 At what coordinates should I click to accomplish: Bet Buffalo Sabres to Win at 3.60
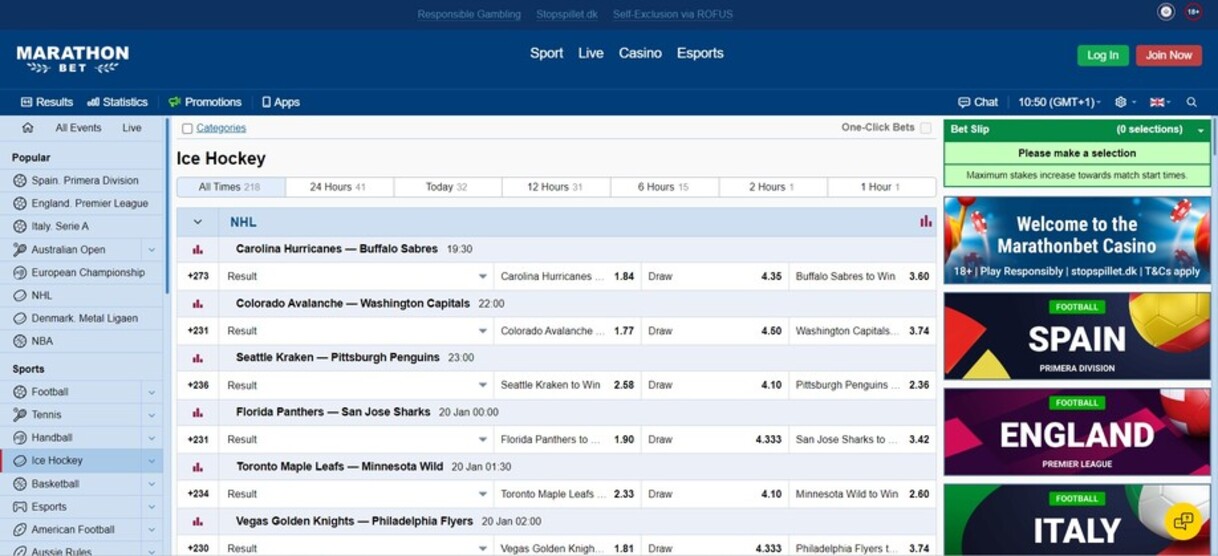[862, 276]
